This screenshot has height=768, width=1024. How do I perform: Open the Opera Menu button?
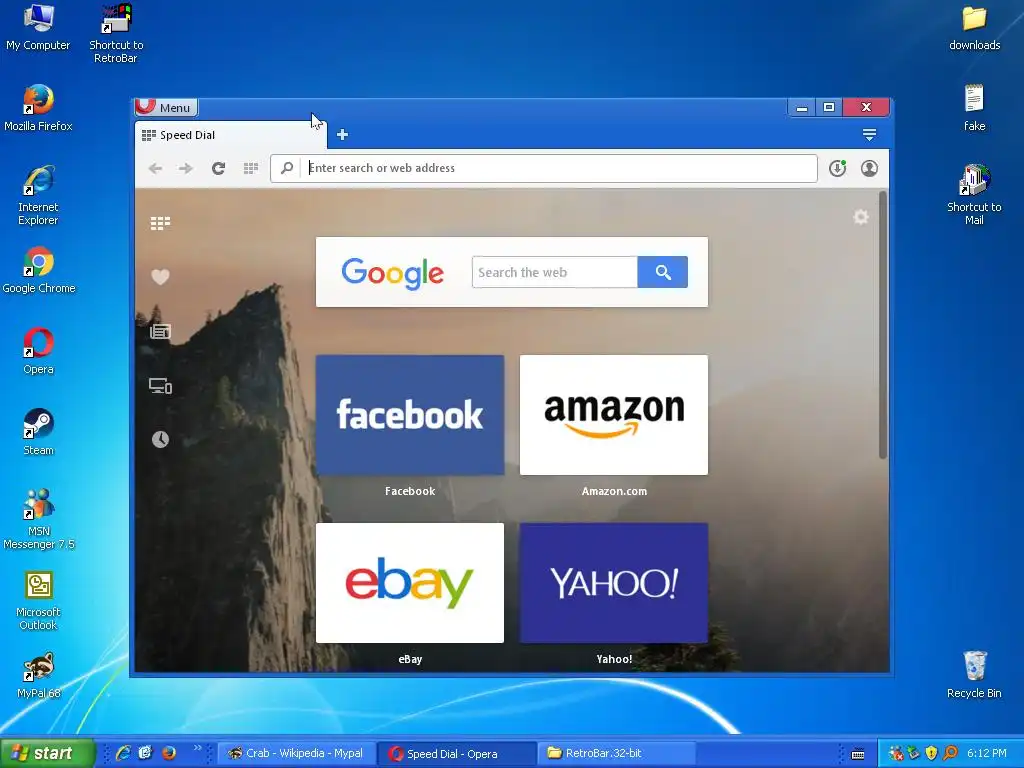click(166, 107)
